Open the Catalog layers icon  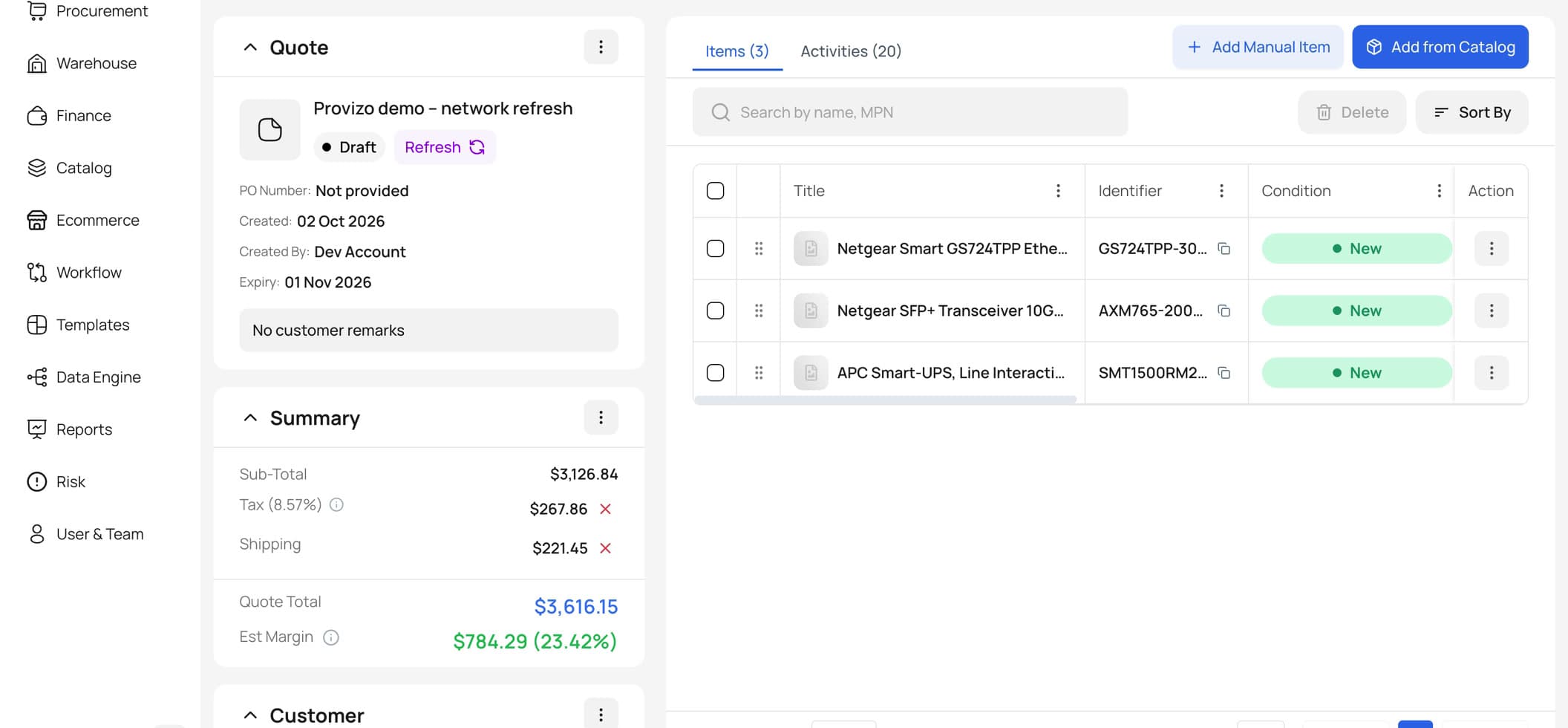click(x=37, y=168)
